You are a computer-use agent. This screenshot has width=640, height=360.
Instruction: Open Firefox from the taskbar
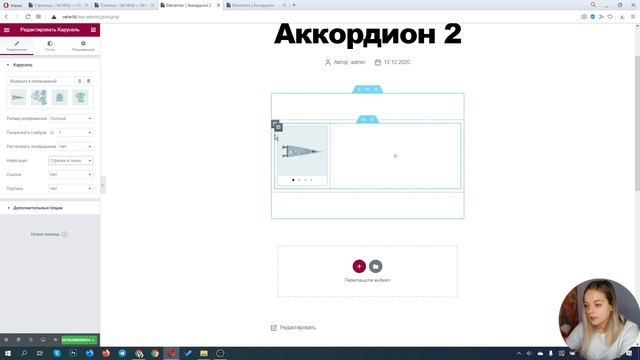[x=106, y=353]
